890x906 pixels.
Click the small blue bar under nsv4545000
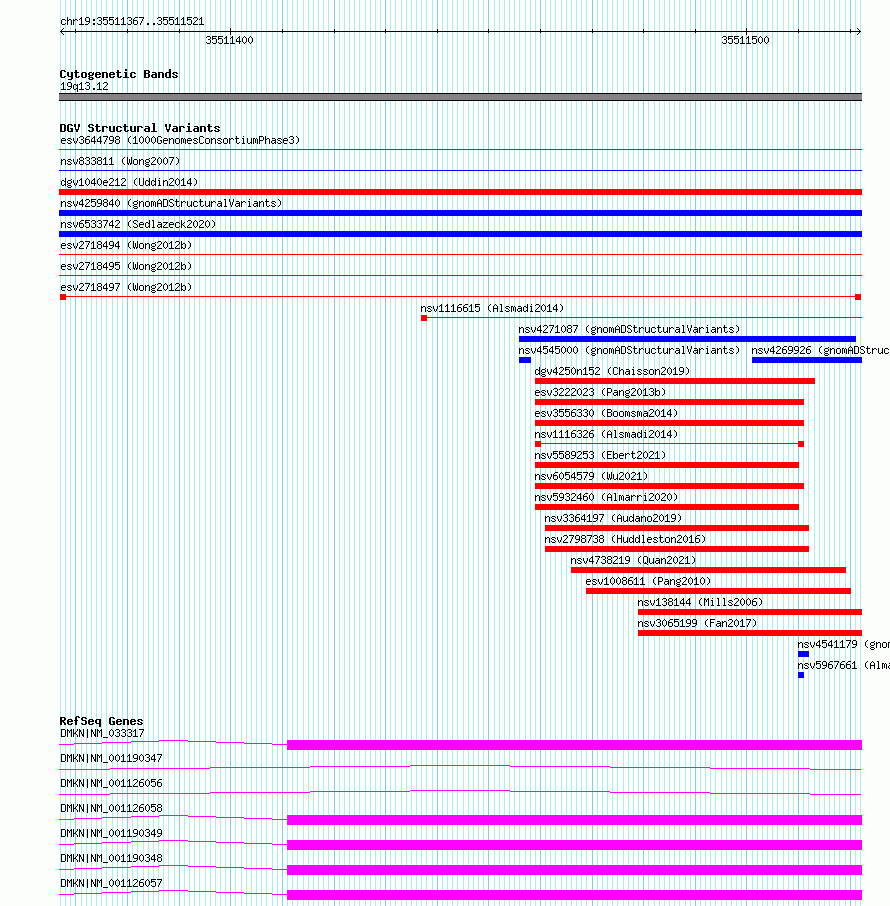tap(525, 360)
